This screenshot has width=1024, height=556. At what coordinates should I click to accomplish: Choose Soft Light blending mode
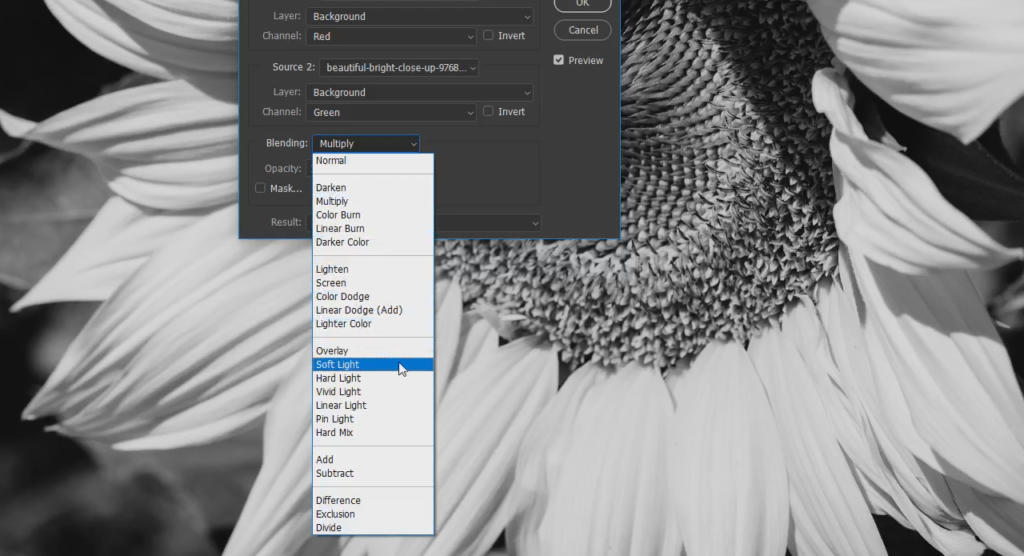(x=338, y=365)
